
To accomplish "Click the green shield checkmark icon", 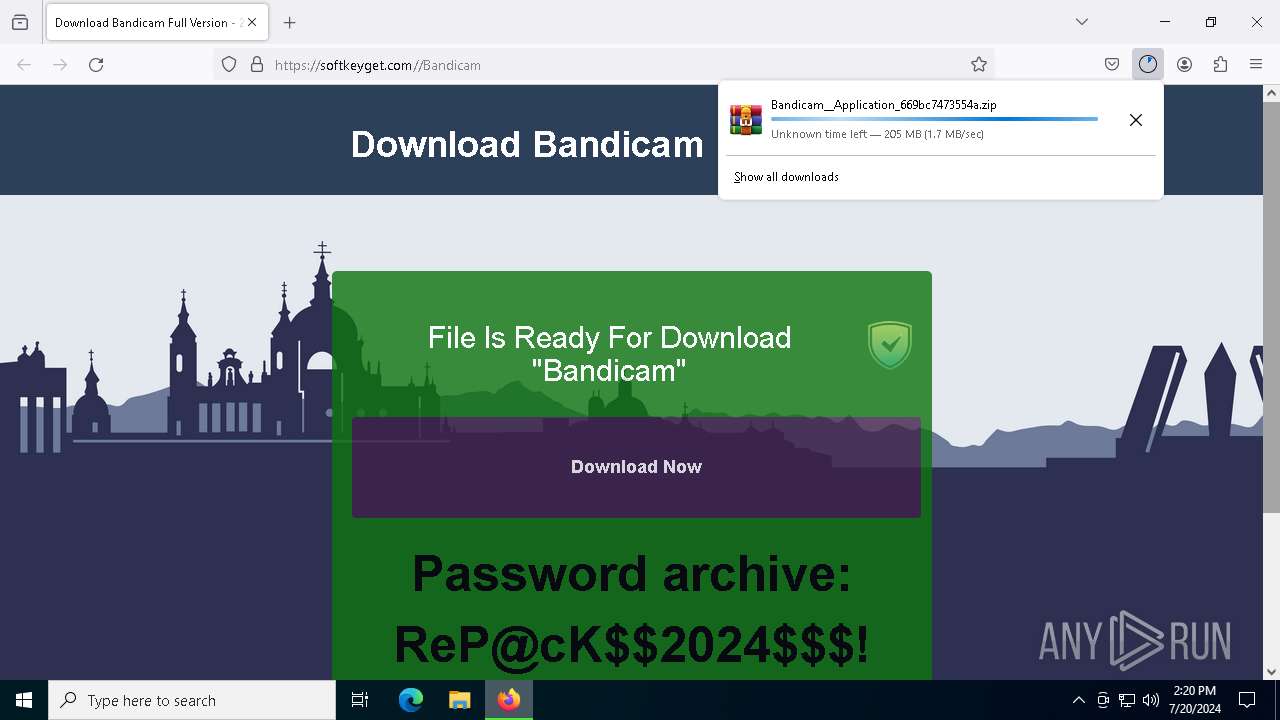I will tap(890, 345).
